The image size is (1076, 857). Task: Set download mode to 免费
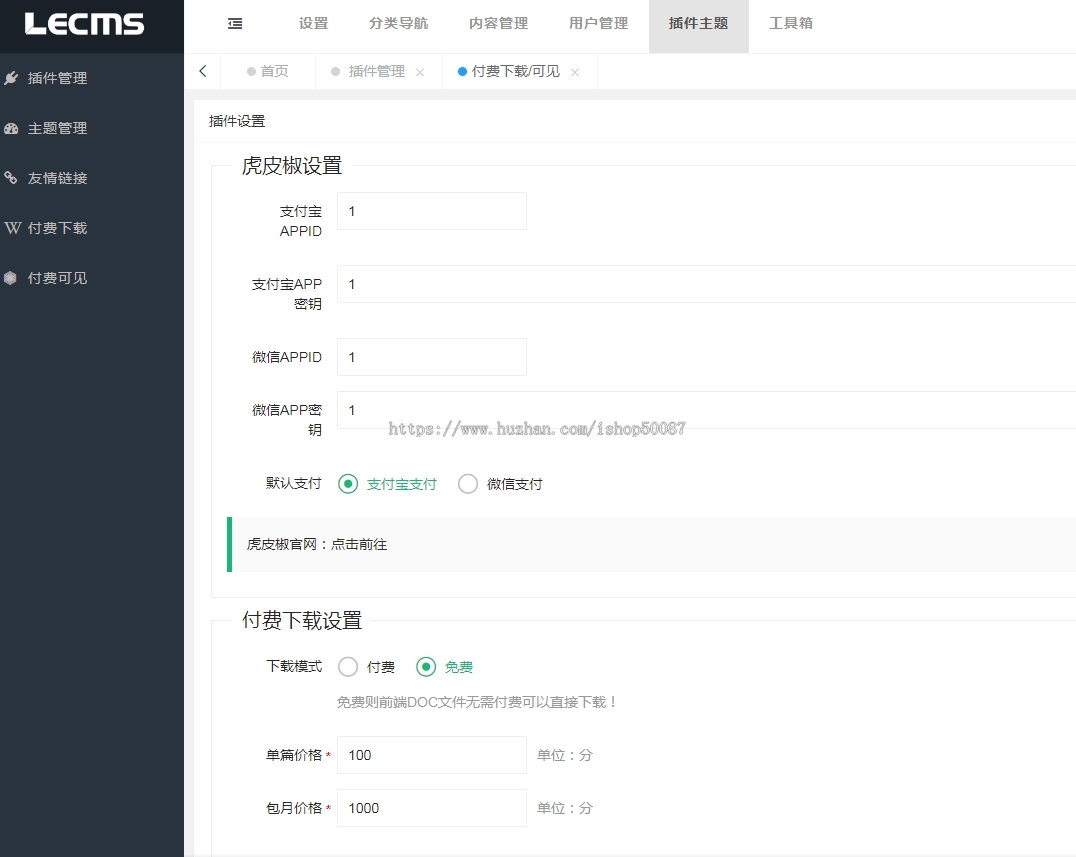445,667
